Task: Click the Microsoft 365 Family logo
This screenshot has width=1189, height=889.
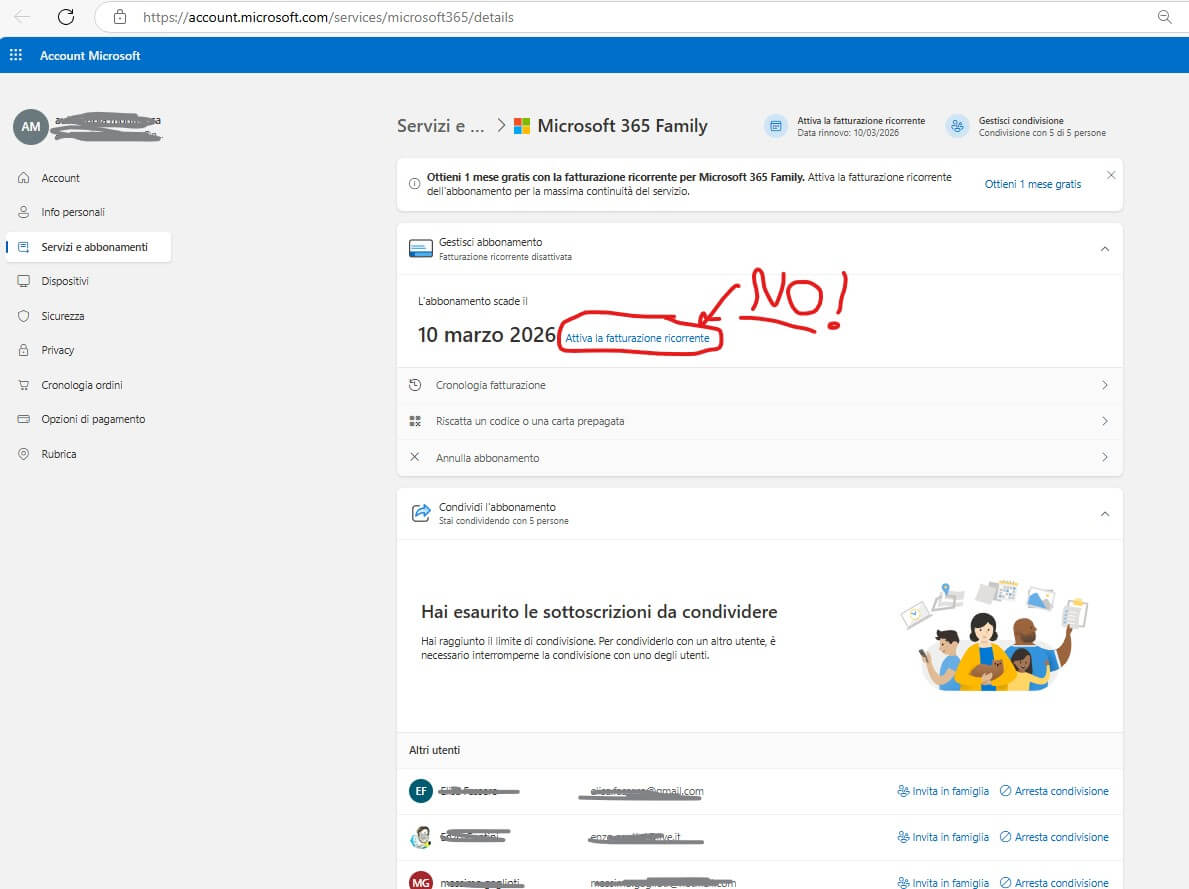Action: (x=521, y=126)
